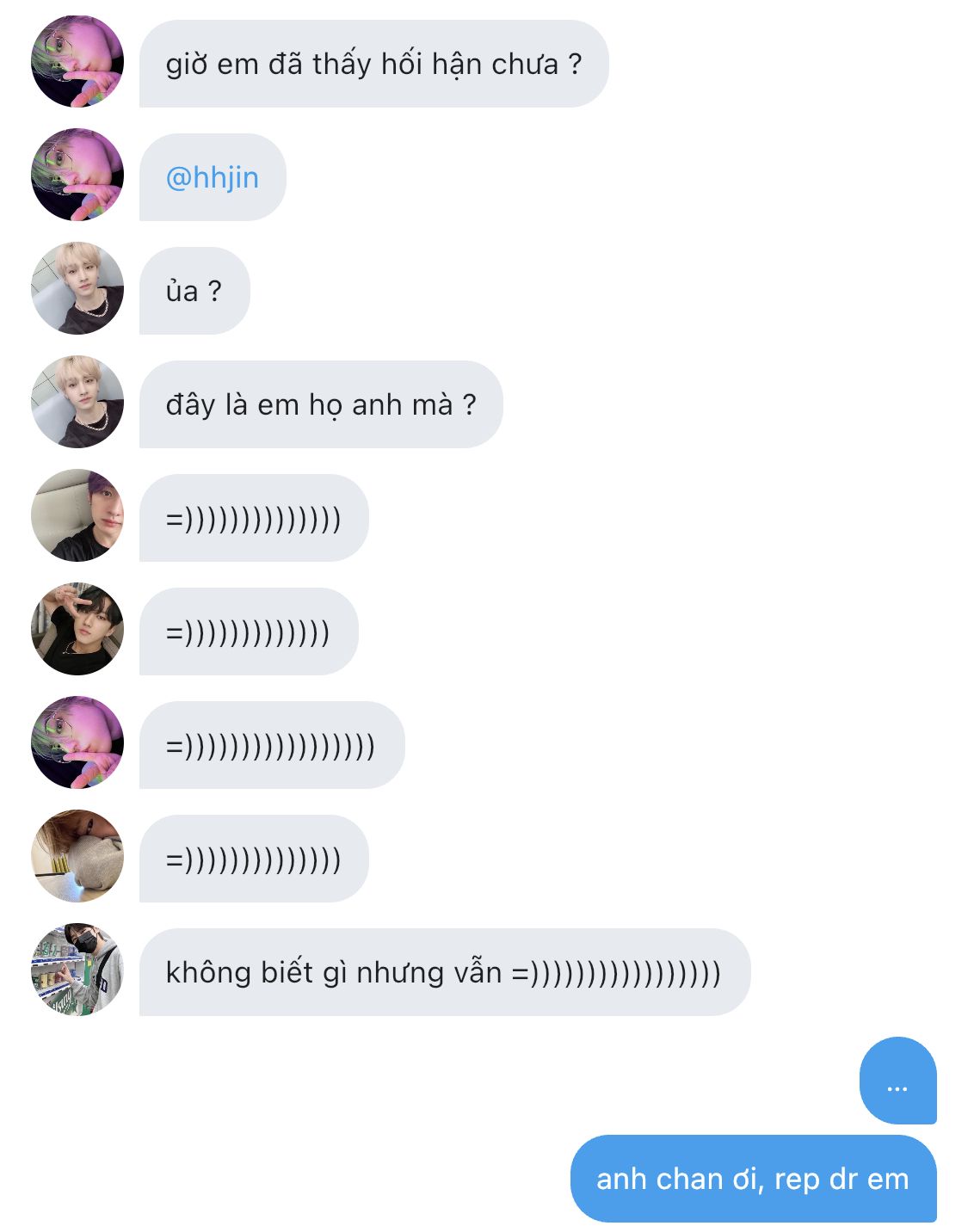The width and height of the screenshot is (968, 1232).
Task: Open profile picture beside "ủa ?" message
Action: click(77, 288)
